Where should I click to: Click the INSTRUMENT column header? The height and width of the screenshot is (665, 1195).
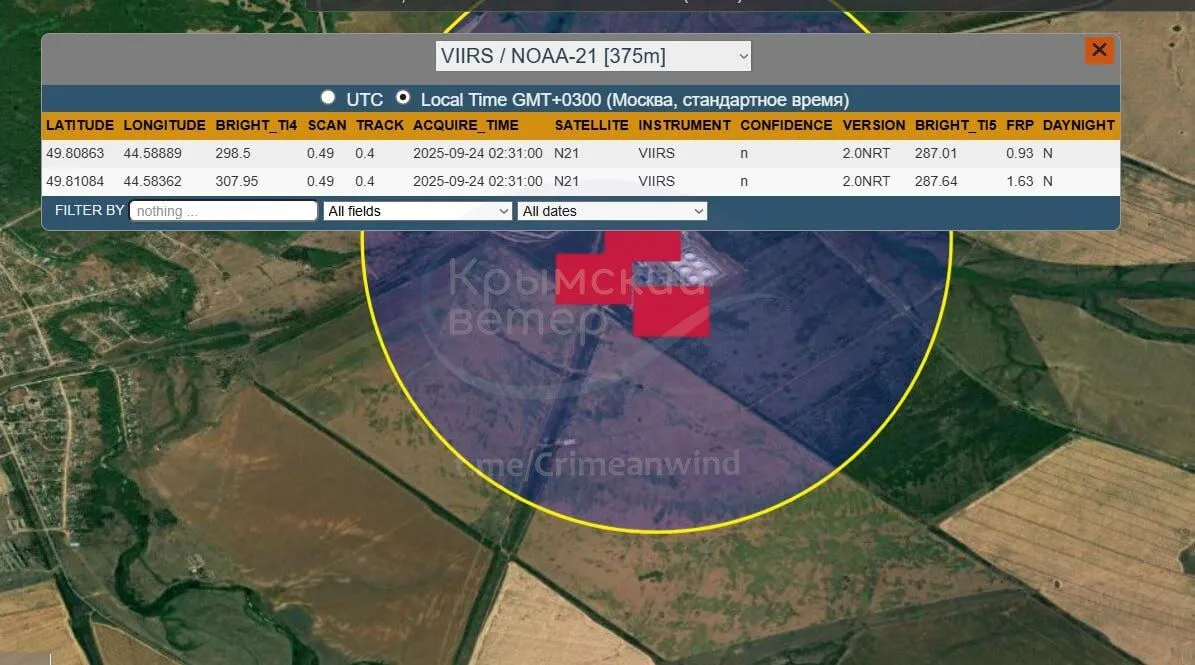tap(684, 126)
